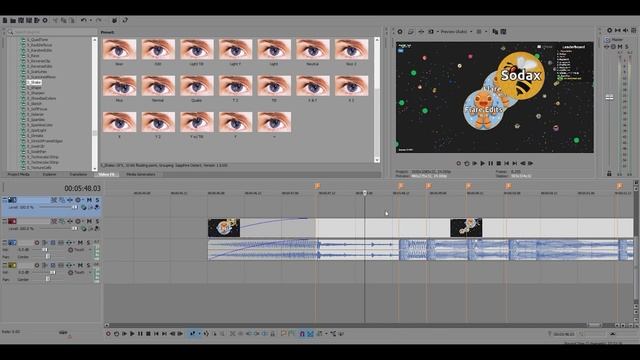Open automation settings gear on red video track

click(78, 221)
